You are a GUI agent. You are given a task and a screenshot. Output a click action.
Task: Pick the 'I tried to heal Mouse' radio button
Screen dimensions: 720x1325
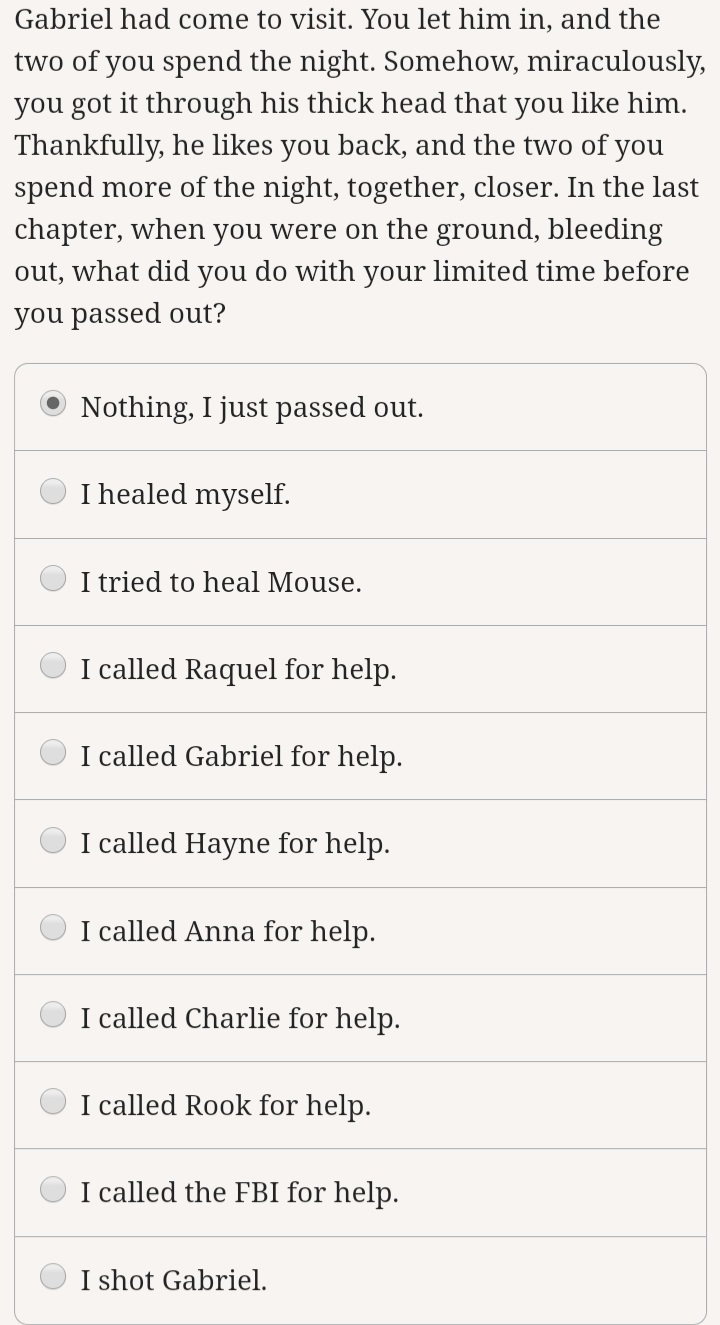pyautogui.click(x=53, y=578)
